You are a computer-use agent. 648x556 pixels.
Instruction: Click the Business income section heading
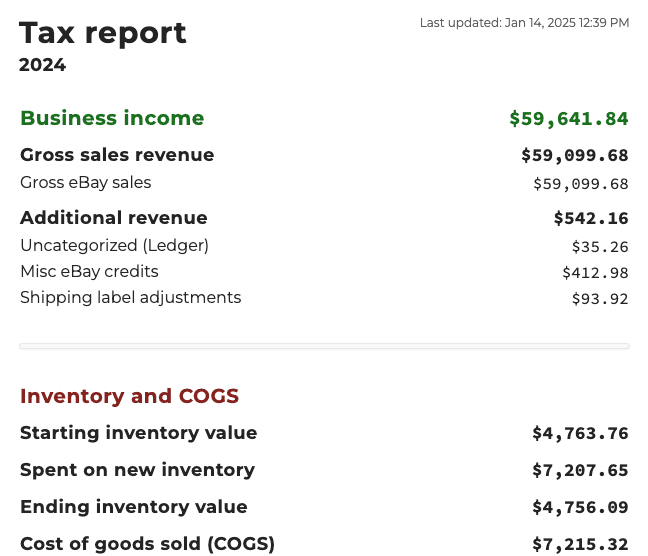tap(112, 118)
